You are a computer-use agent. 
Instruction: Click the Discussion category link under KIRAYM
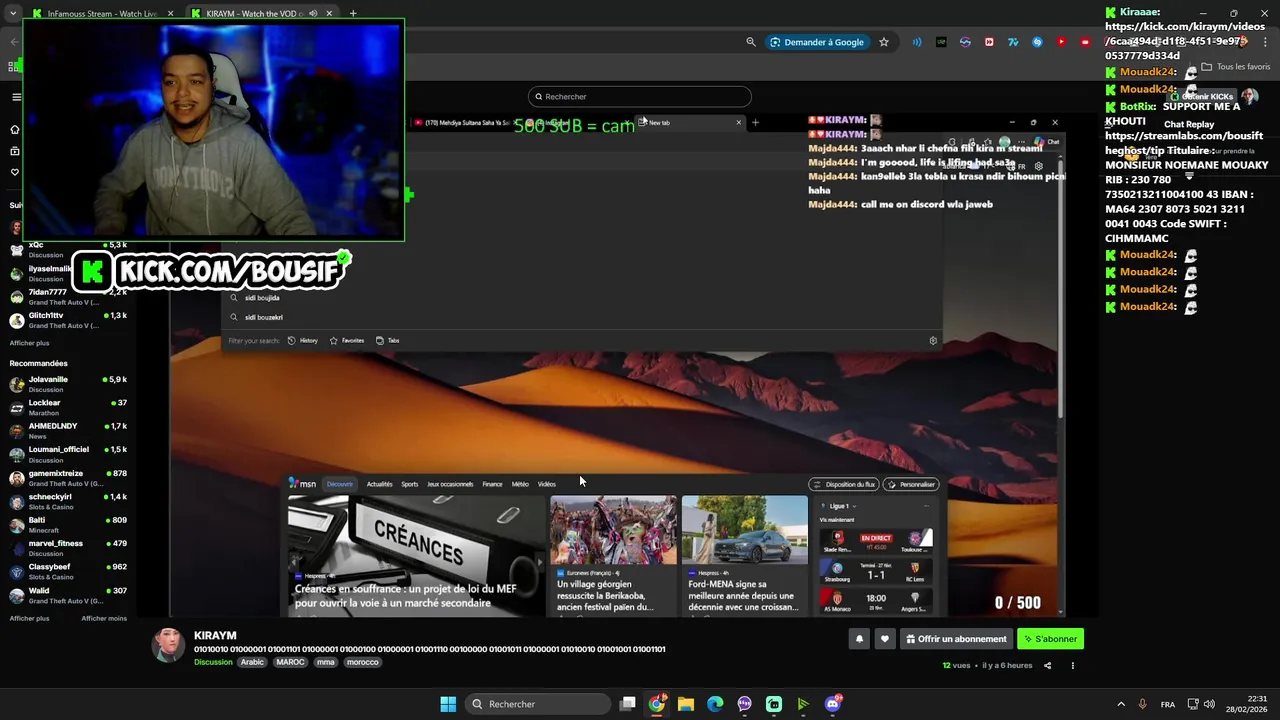[213, 662]
